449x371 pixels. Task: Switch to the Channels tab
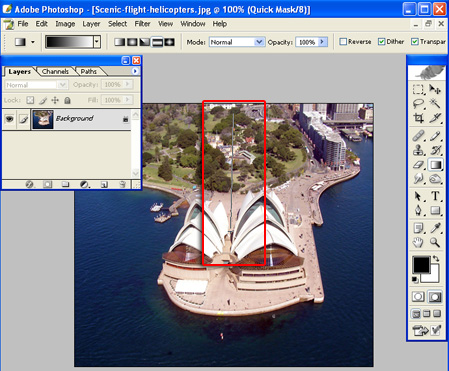point(55,71)
